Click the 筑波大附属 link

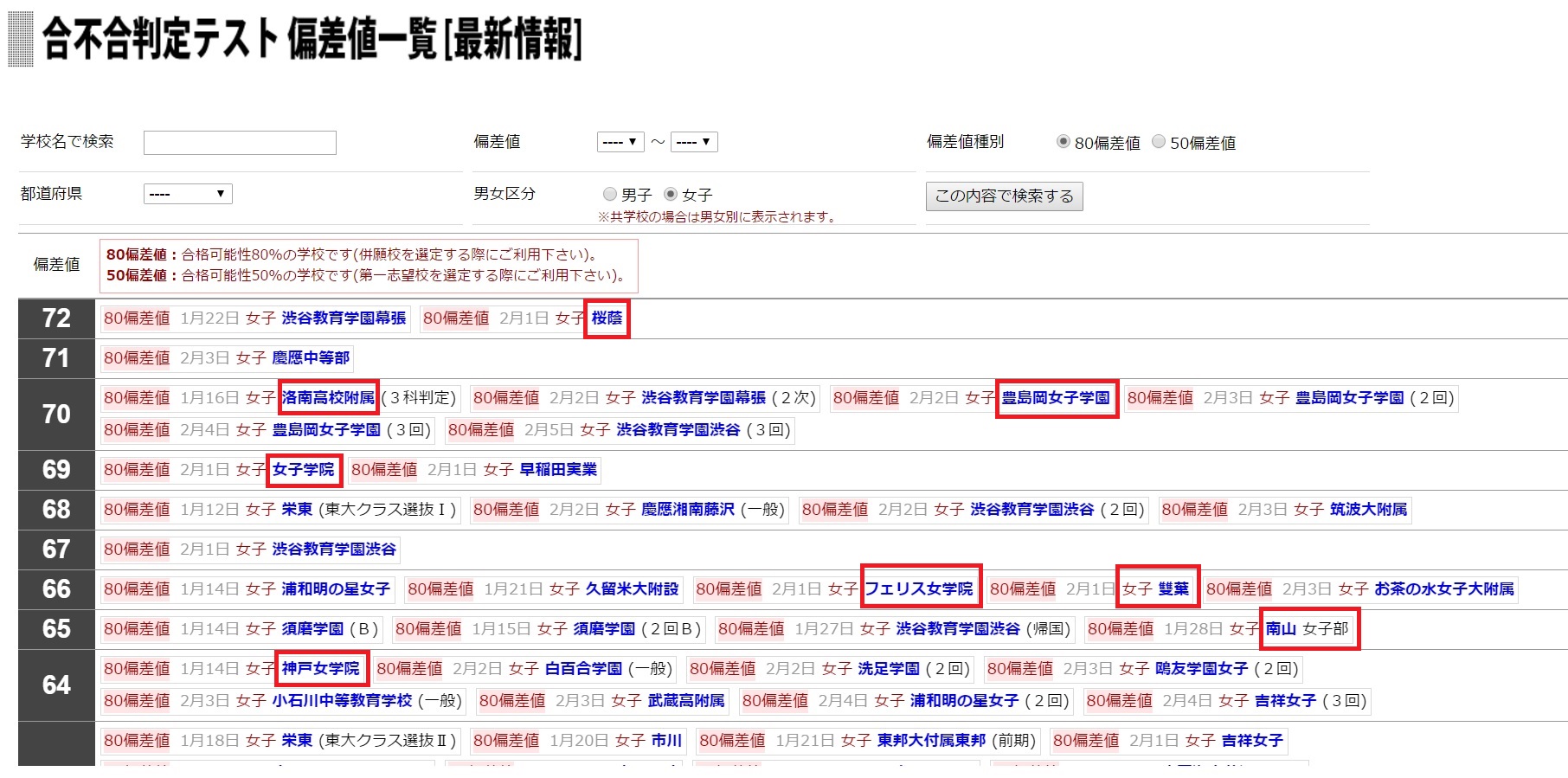pyautogui.click(x=1368, y=510)
